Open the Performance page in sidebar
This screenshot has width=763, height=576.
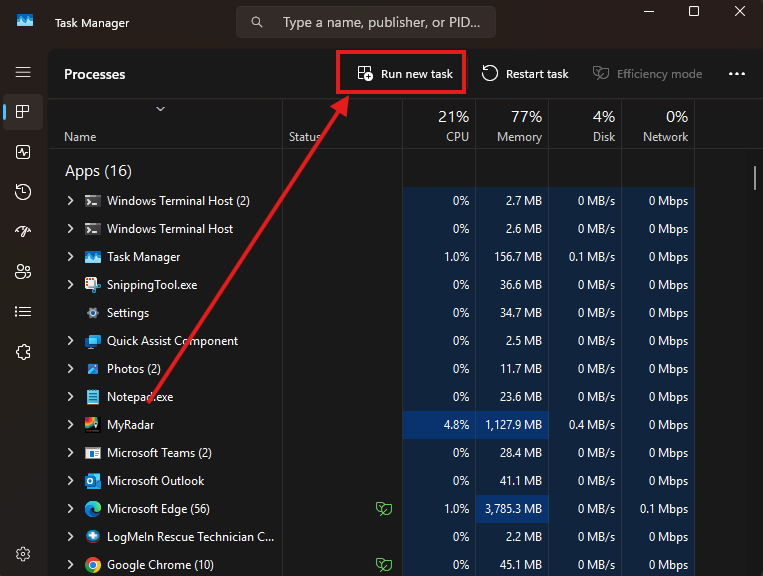click(23, 152)
